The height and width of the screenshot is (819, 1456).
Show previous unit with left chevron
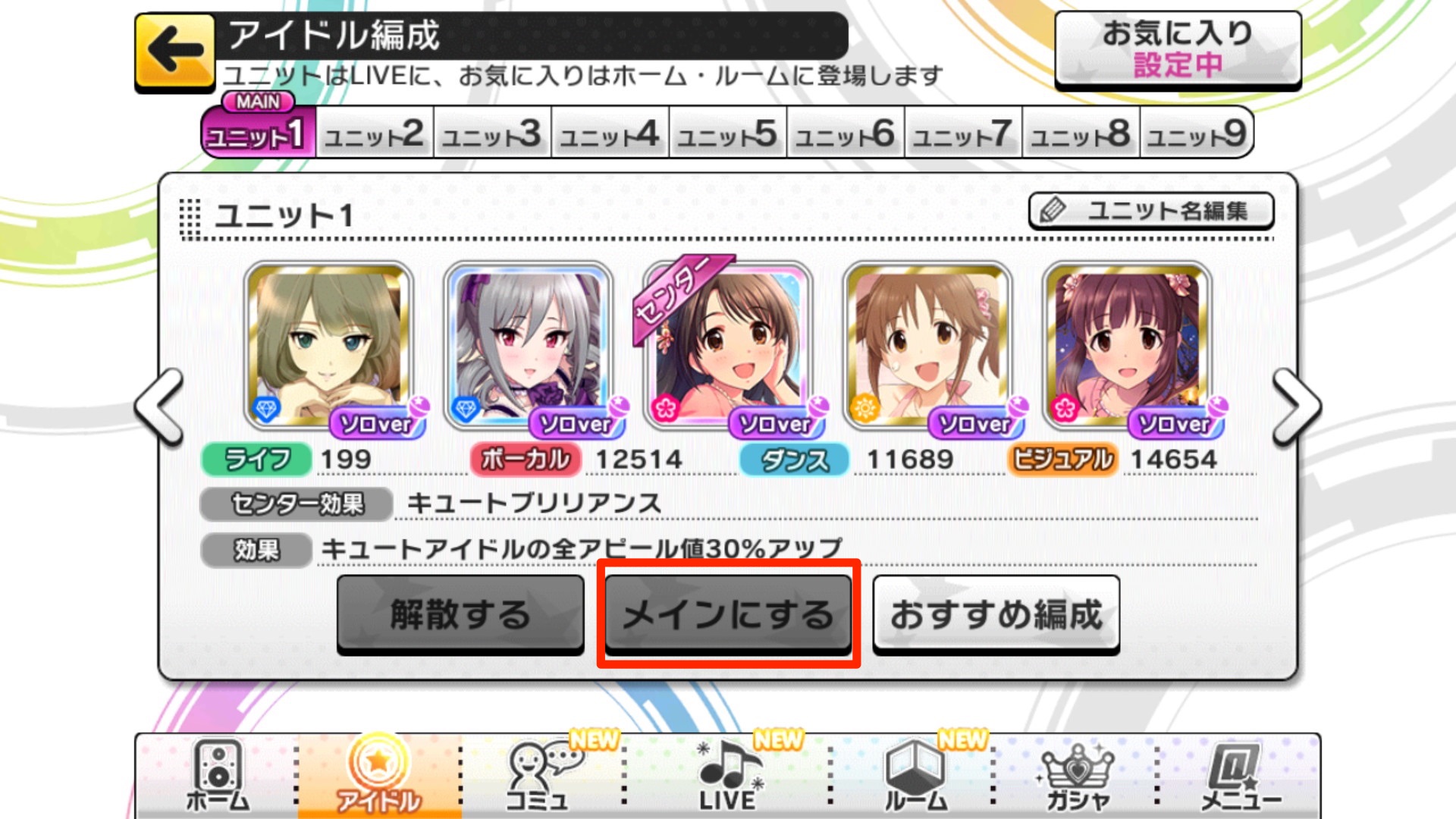(159, 406)
